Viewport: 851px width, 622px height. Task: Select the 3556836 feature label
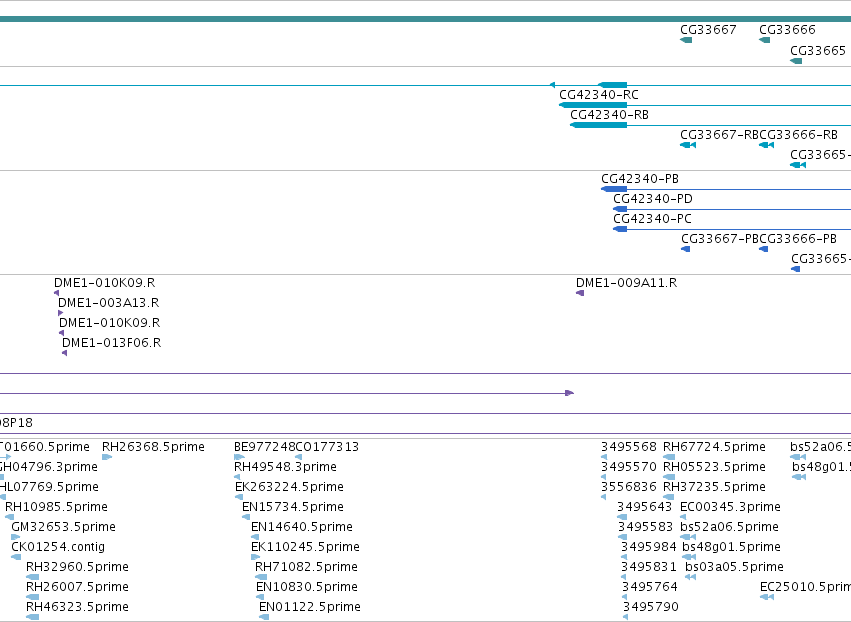pyautogui.click(x=628, y=487)
